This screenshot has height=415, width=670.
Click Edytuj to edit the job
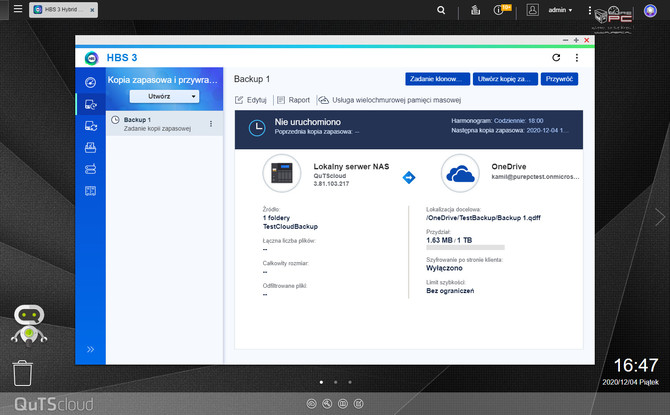[251, 100]
